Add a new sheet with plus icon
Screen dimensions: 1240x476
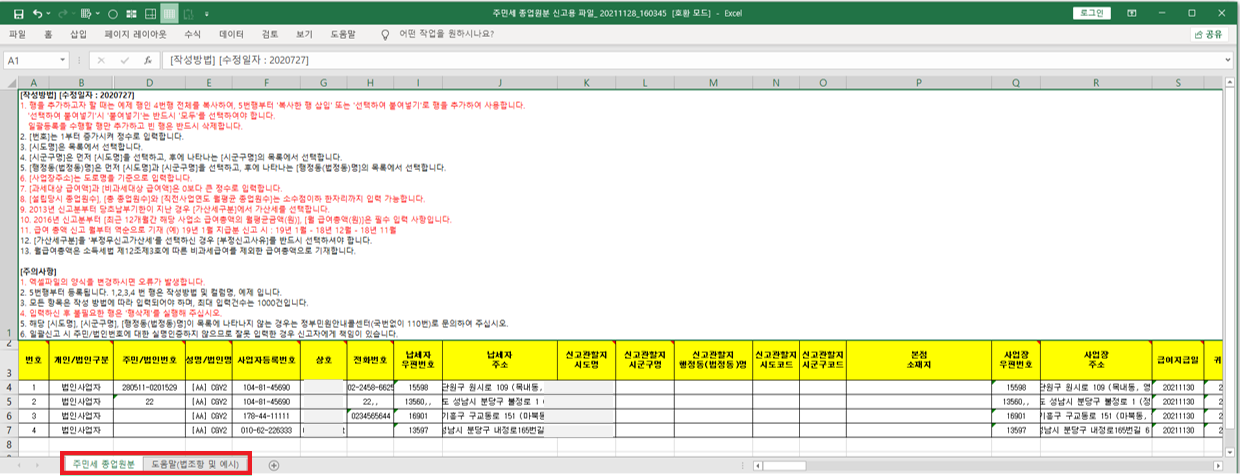pos(273,465)
